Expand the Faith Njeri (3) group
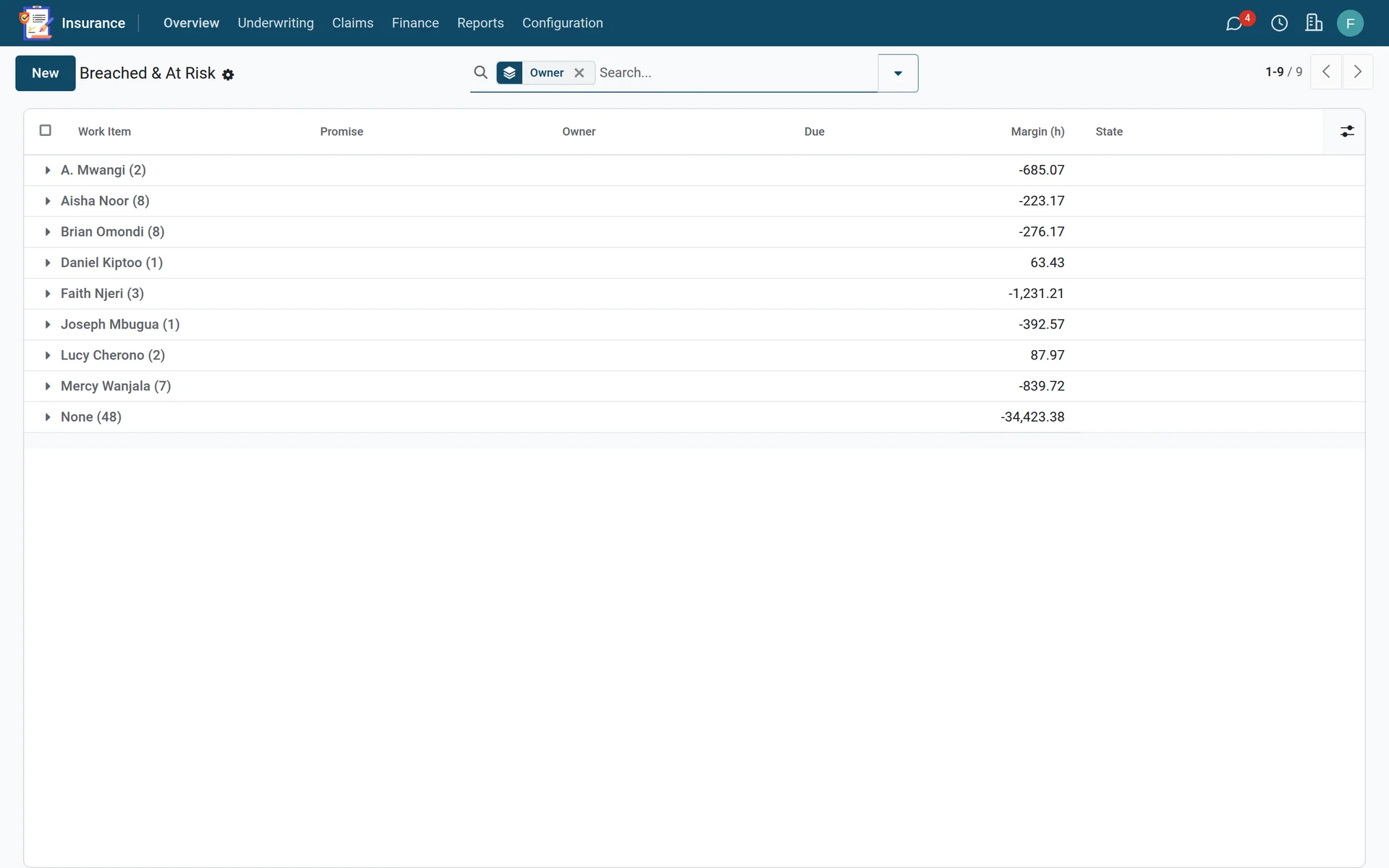This screenshot has width=1389, height=868. pyautogui.click(x=694, y=294)
